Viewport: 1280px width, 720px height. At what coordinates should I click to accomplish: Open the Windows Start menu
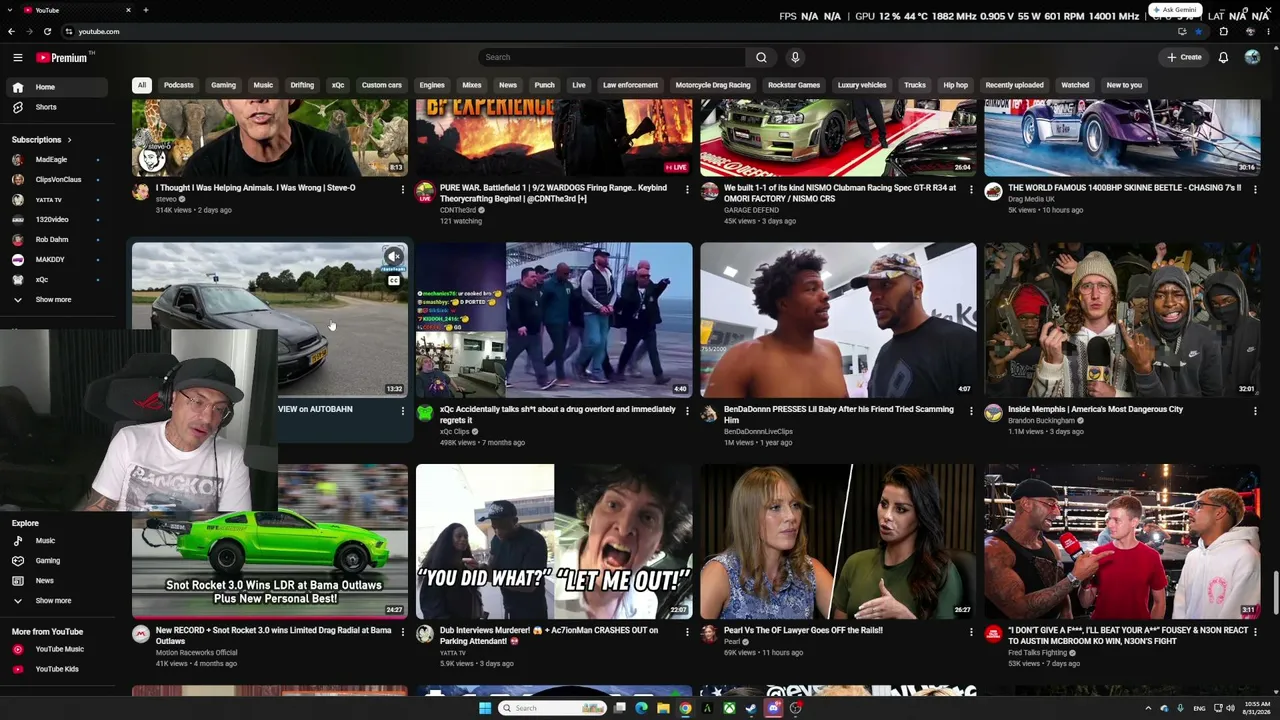[x=485, y=708]
